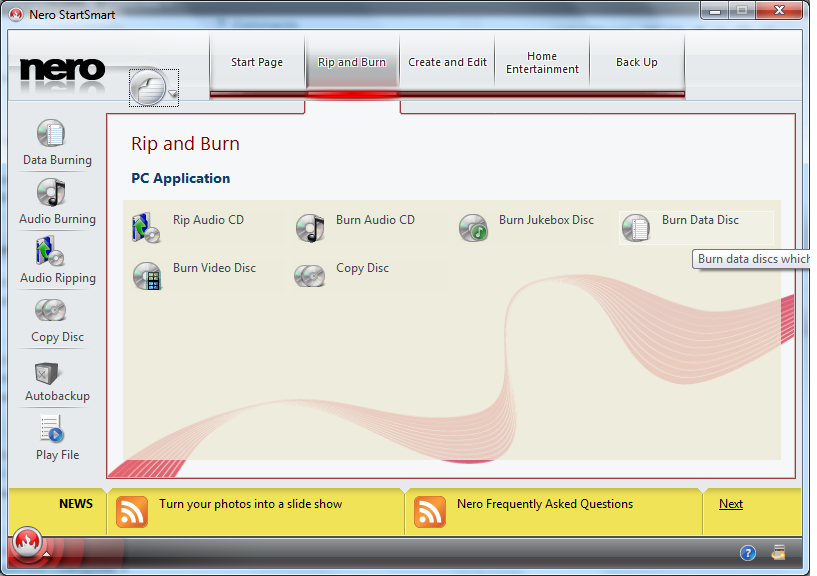Click the Copy Disc sidebar icon
817x576 pixels.
51,310
